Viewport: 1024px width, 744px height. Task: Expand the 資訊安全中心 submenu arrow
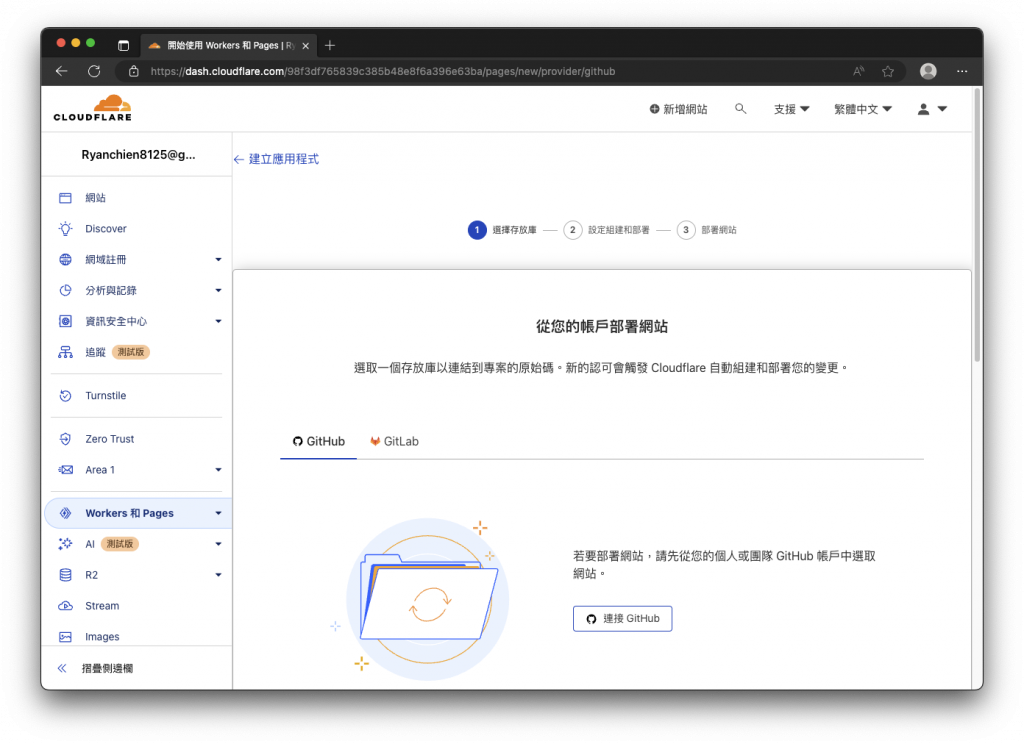coord(218,321)
